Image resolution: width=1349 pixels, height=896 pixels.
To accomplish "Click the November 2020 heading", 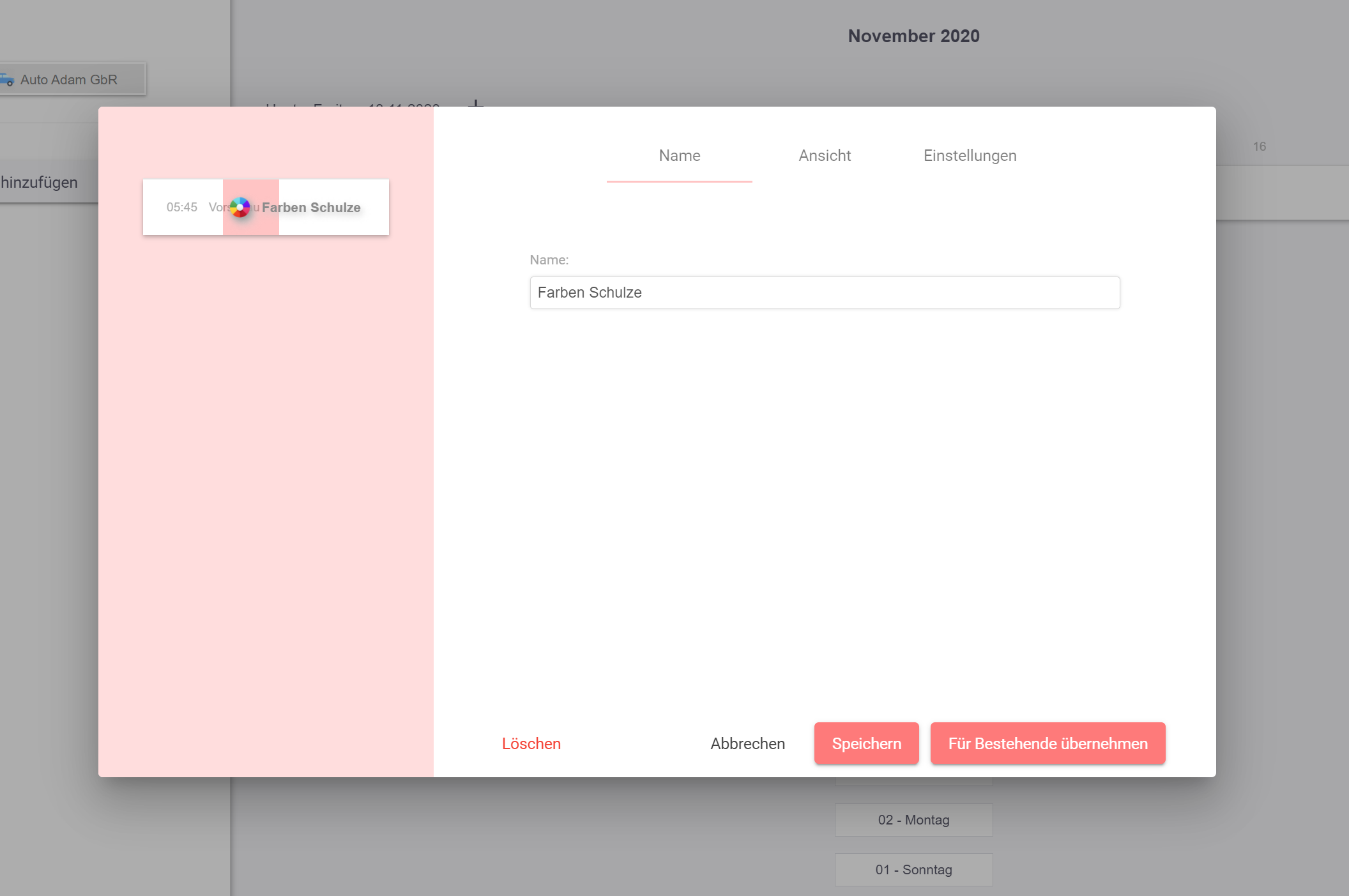I will point(913,36).
